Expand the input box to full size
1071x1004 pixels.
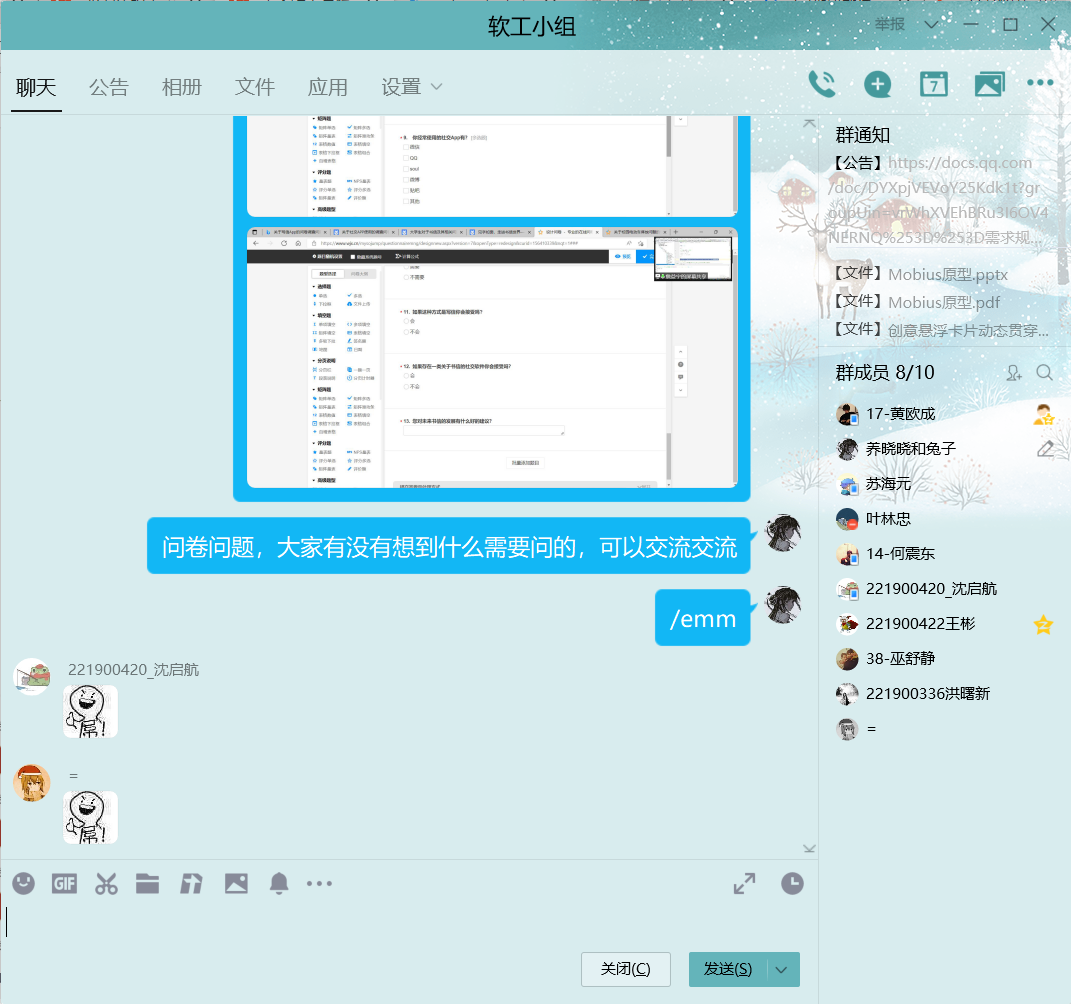pyautogui.click(x=745, y=884)
